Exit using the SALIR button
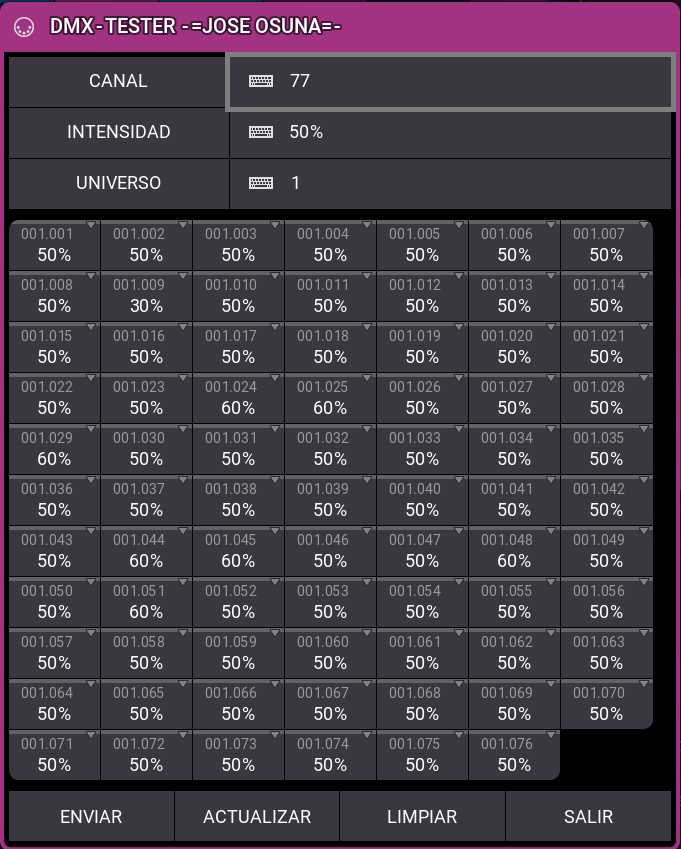The height and width of the screenshot is (849, 681). [x=588, y=817]
